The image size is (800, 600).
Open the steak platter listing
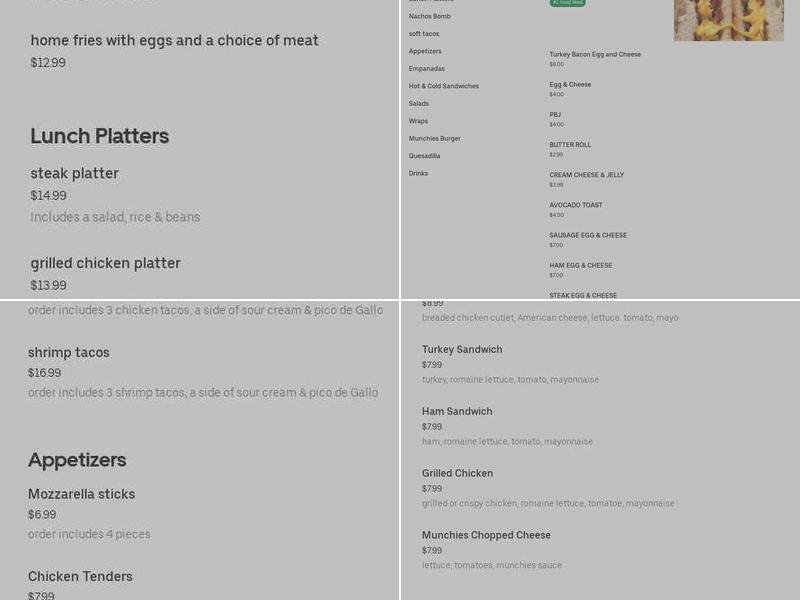point(74,173)
